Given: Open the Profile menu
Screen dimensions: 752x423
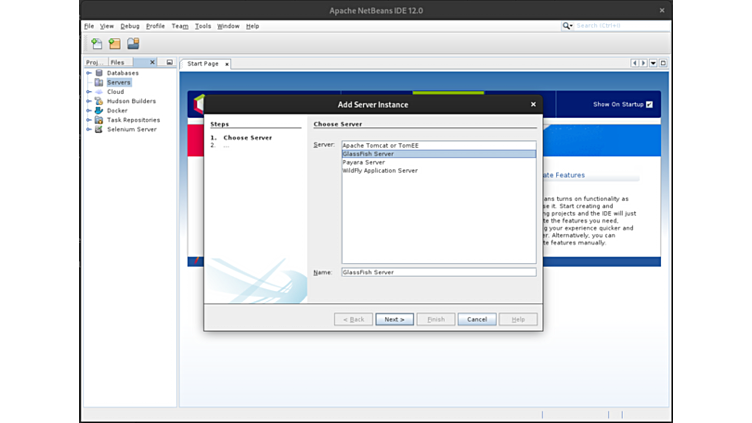Looking at the screenshot, I should [x=155, y=26].
